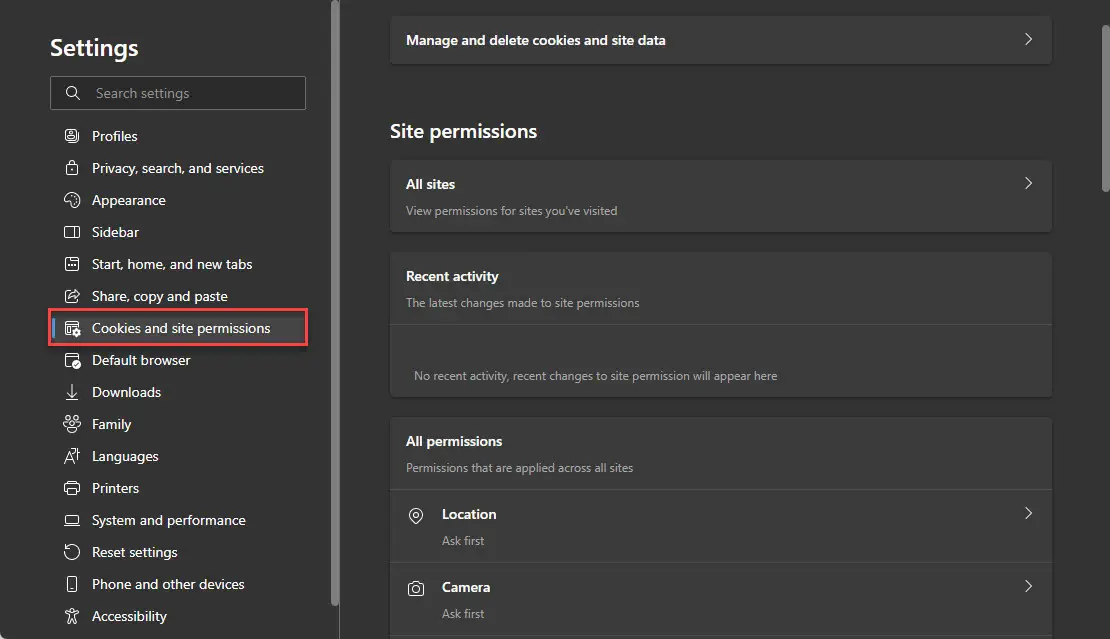Open Start, home, and new tabs
This screenshot has height=639, width=1110.
click(178, 264)
